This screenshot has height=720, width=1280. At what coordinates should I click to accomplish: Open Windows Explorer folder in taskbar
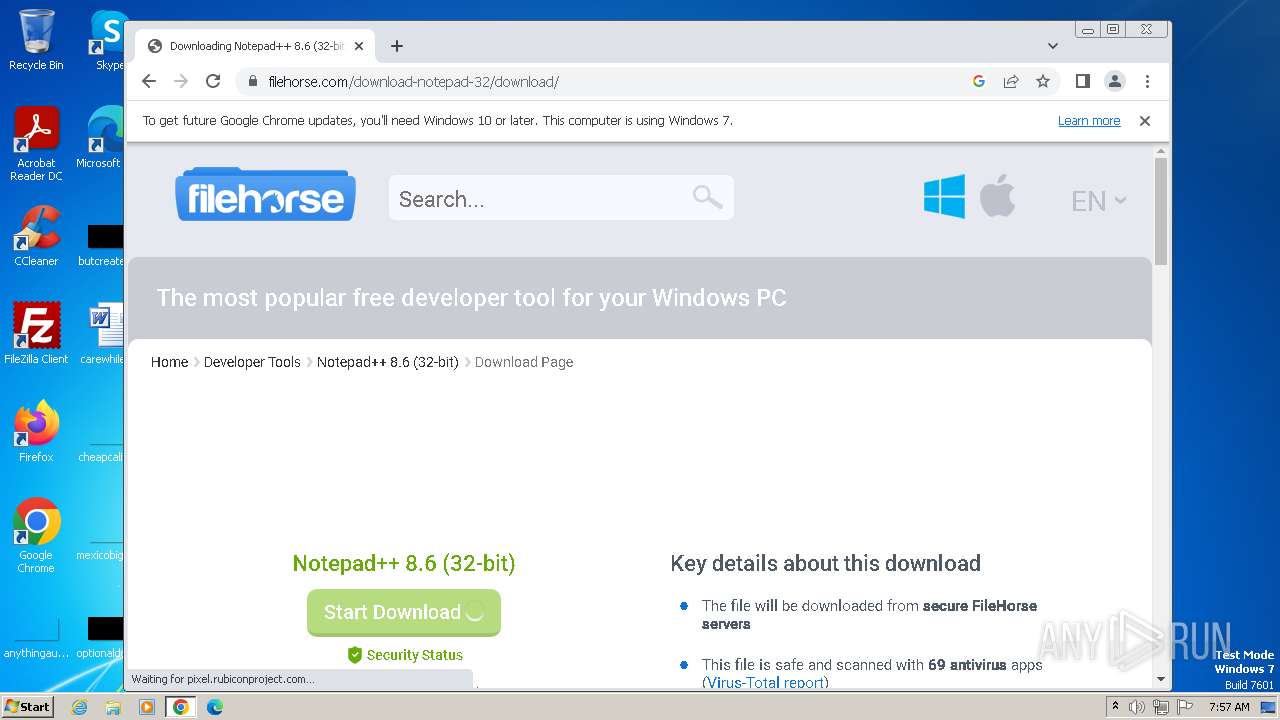coord(113,707)
